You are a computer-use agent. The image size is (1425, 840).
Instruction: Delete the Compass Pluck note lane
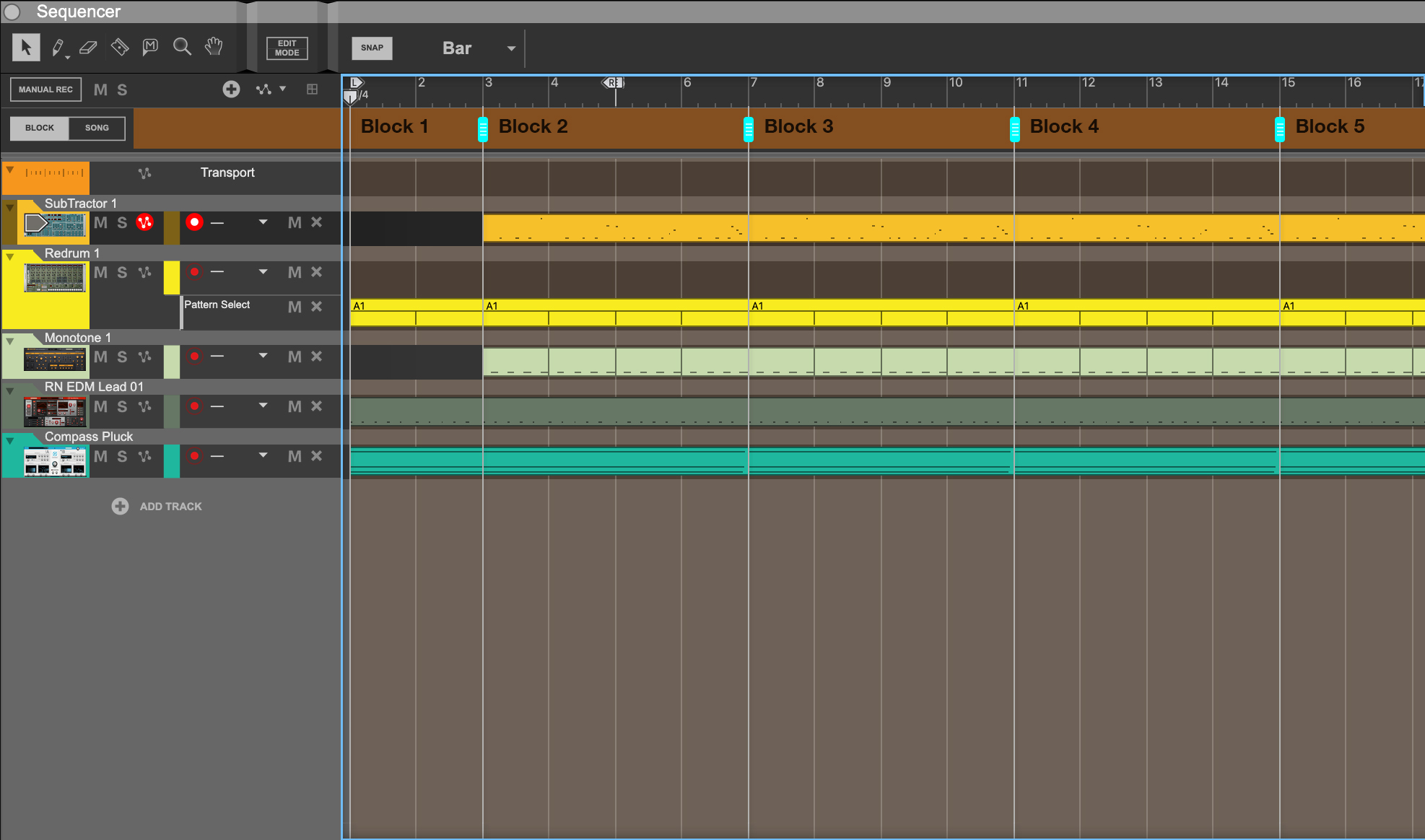point(316,456)
